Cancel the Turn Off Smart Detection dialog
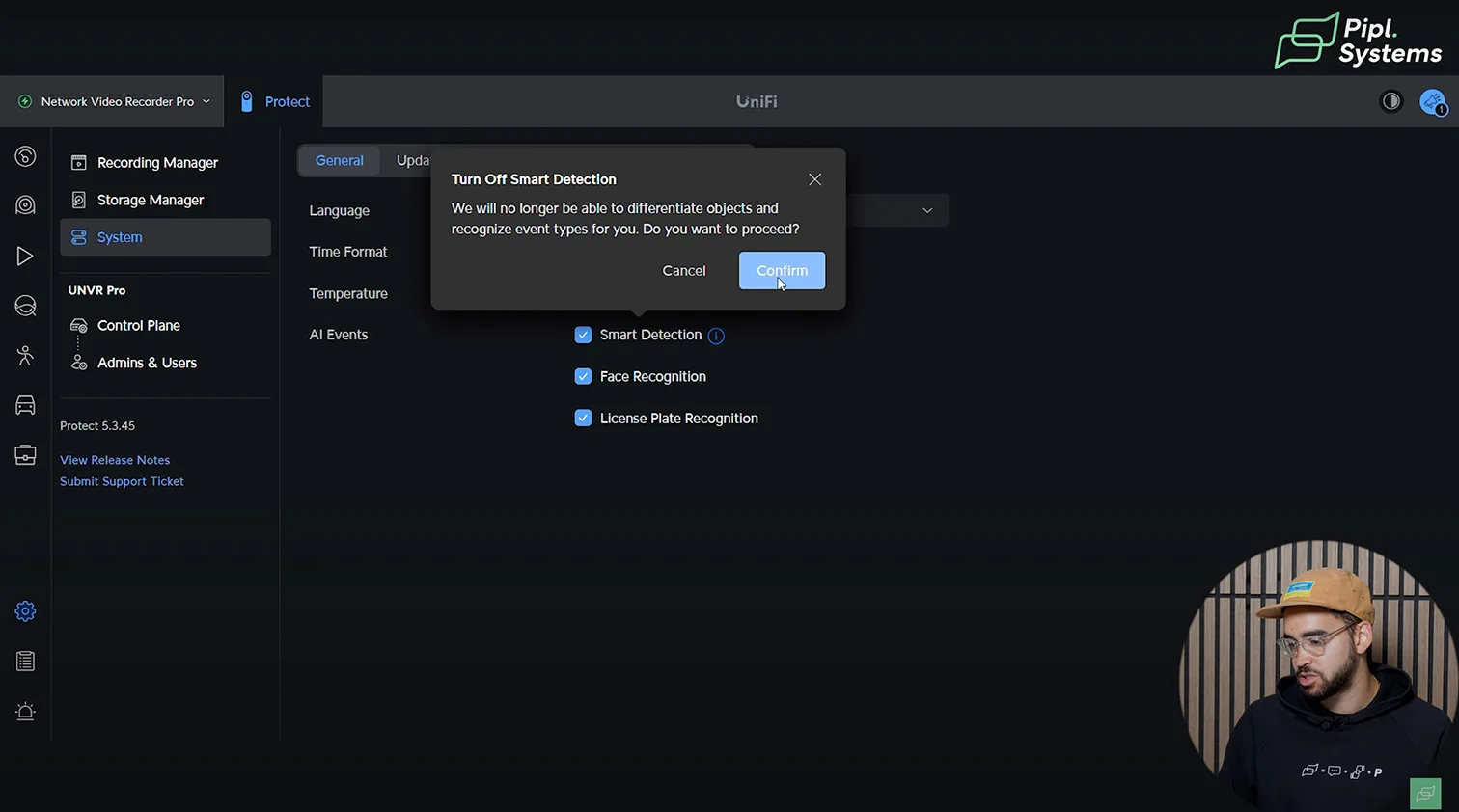 (x=683, y=270)
